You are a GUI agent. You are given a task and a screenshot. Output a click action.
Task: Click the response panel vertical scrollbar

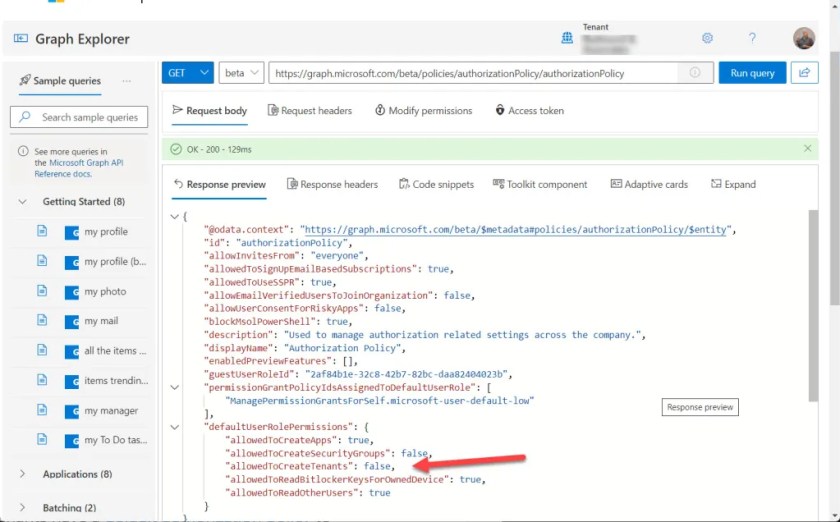813,305
